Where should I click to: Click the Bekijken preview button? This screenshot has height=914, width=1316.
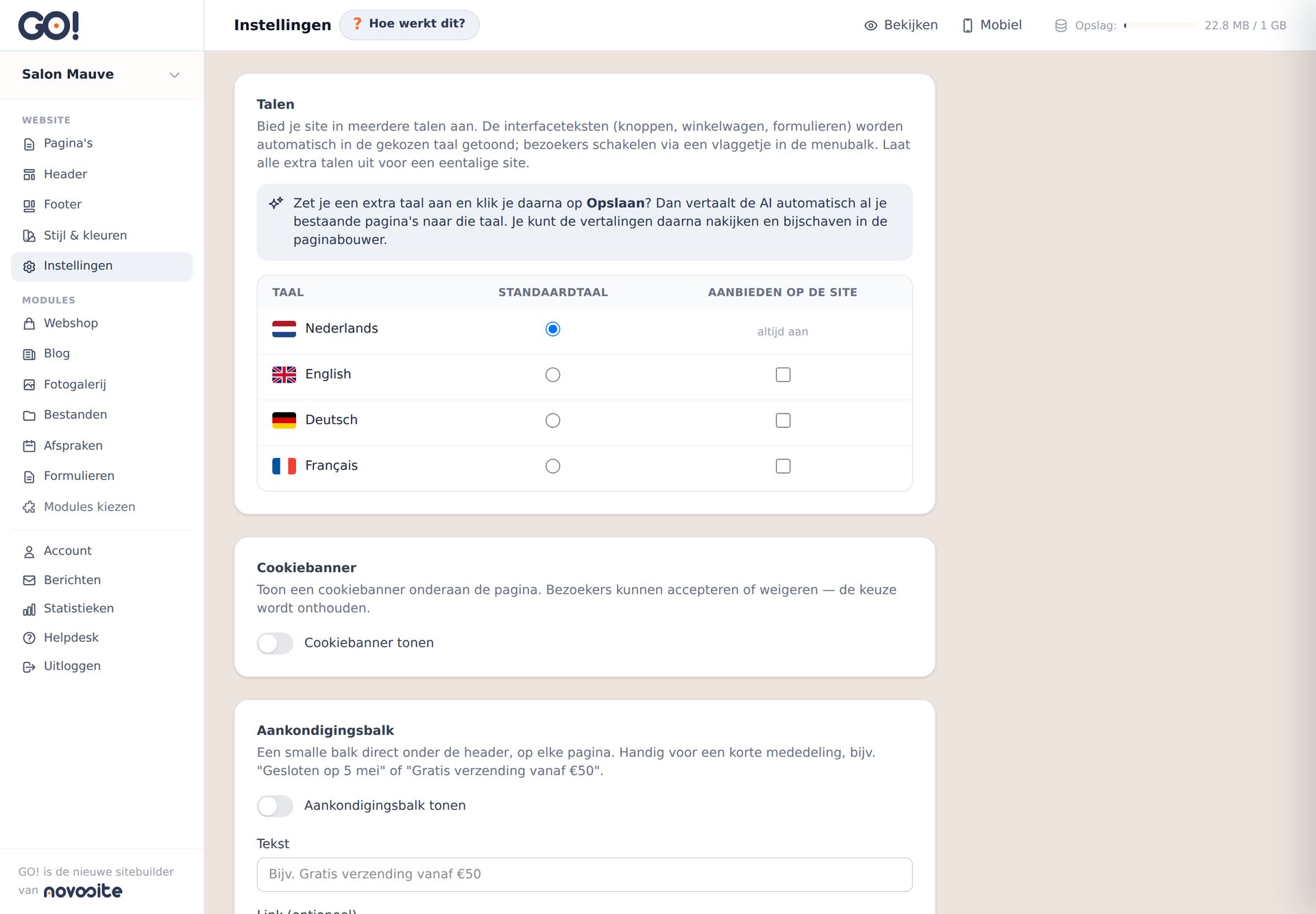pyautogui.click(x=901, y=25)
